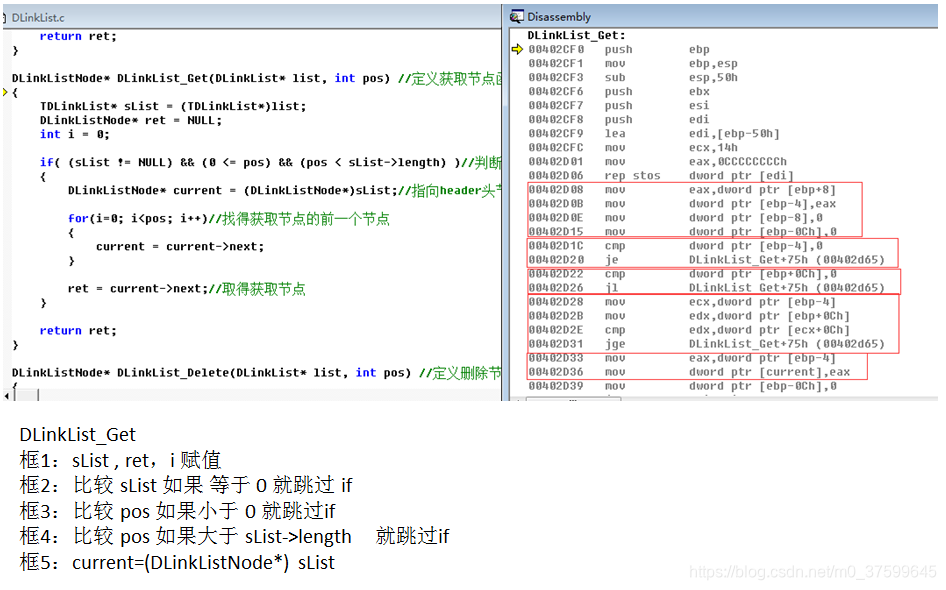Click the line 'DLinkListNode* ret = NULL;'
Image resolution: width=946 pixels, height=590 pixels.
pos(131,120)
